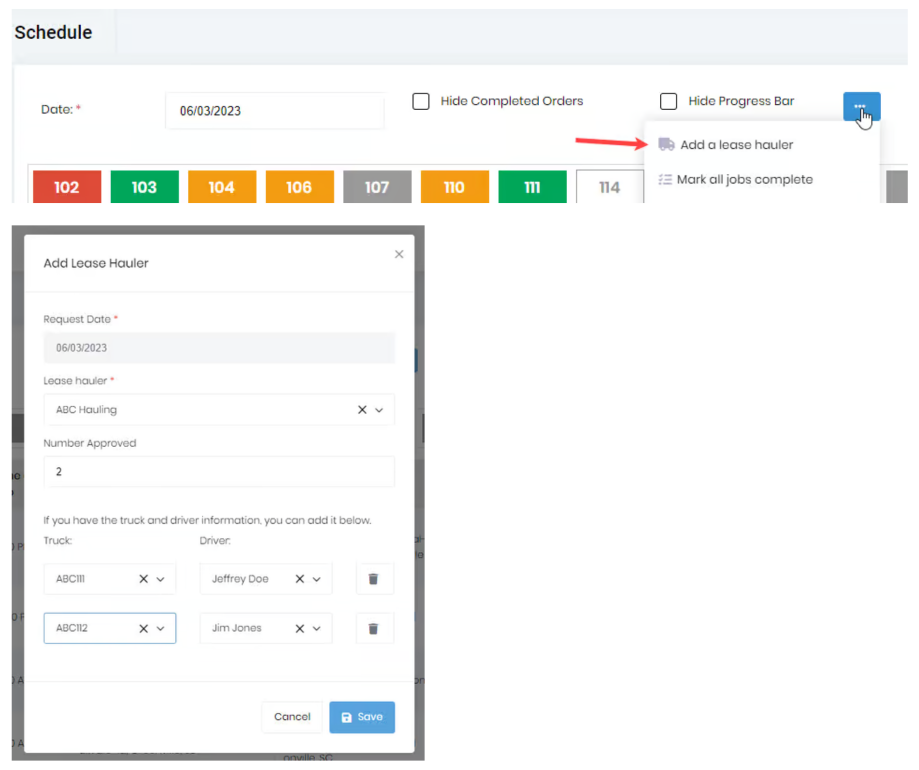The image size is (919, 770).
Task: Clear the ABC Hauling lease hauler selection
Action: tap(362, 410)
